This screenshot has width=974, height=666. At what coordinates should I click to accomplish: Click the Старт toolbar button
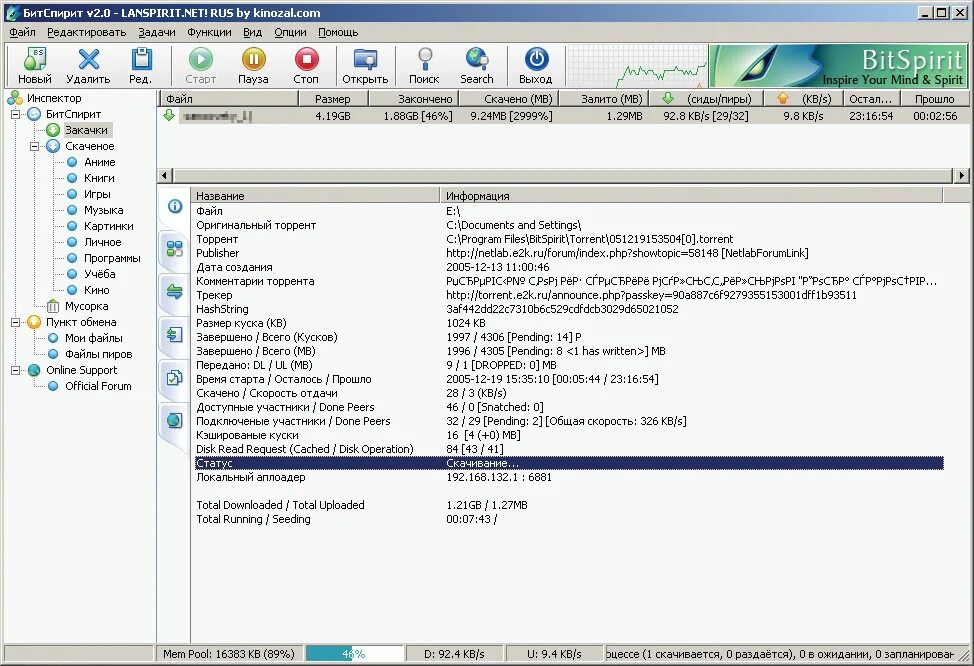tap(201, 65)
